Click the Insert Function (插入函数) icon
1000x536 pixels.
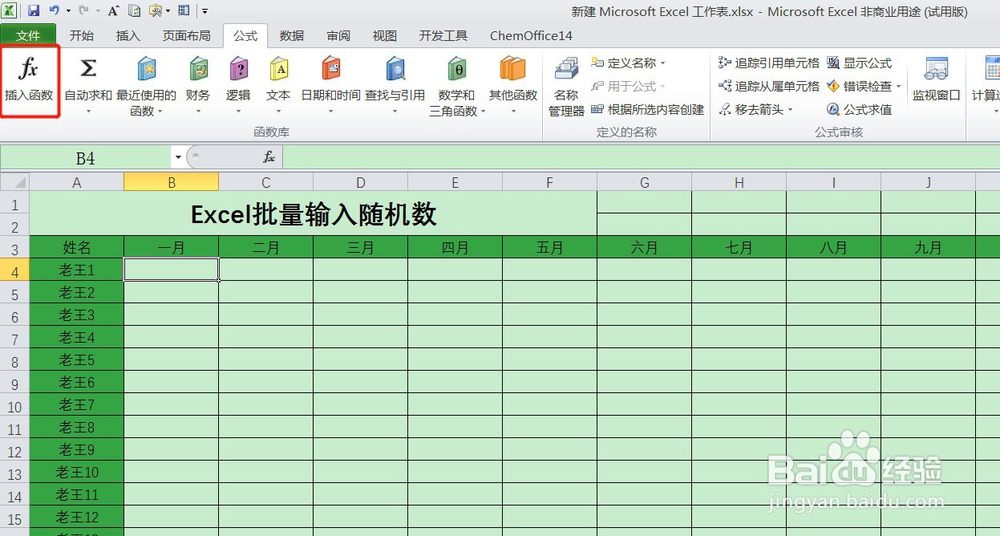[x=29, y=69]
